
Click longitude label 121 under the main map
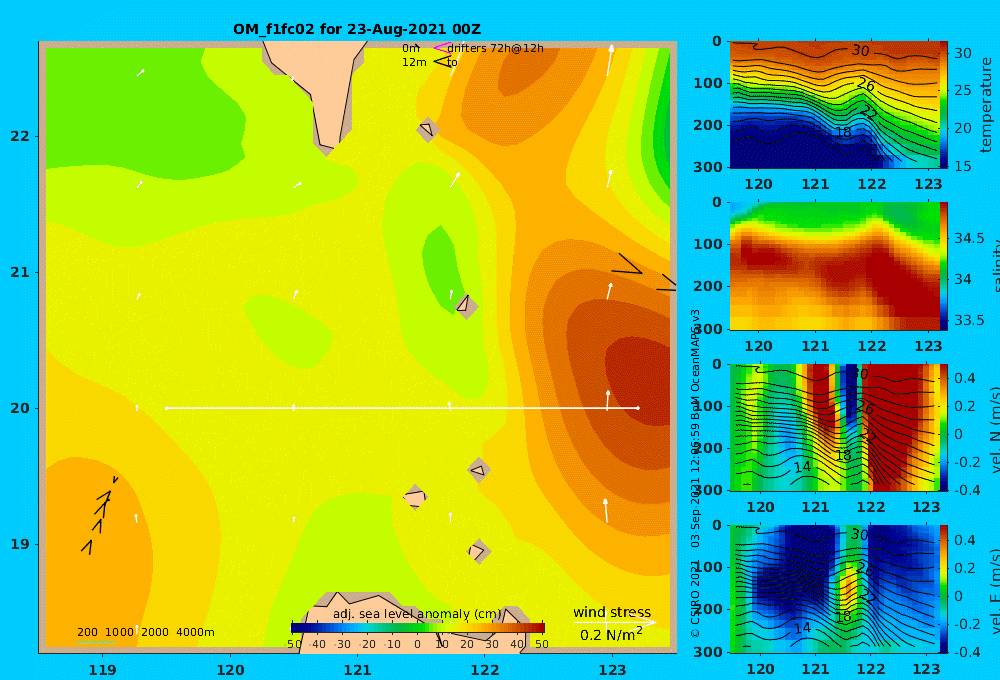click(x=357, y=670)
